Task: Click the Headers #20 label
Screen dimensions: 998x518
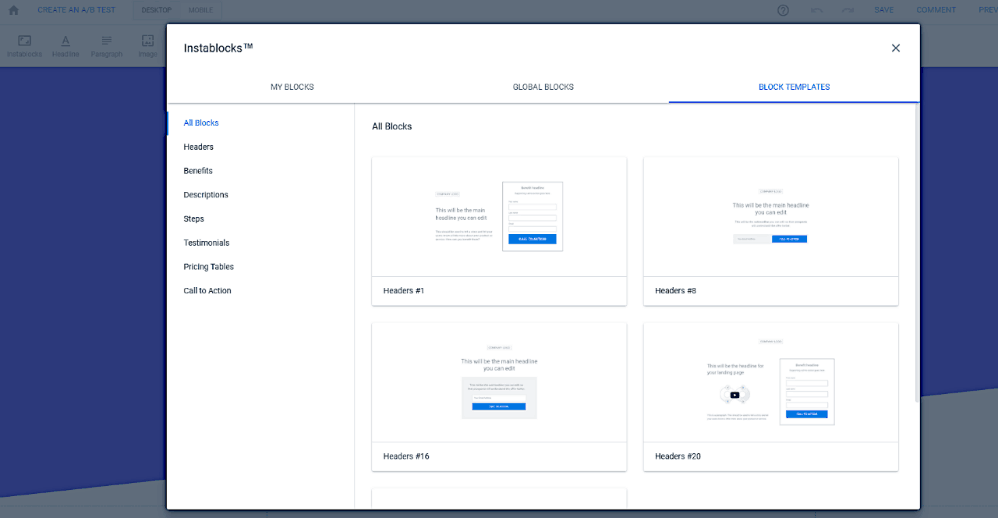Action: (x=678, y=456)
